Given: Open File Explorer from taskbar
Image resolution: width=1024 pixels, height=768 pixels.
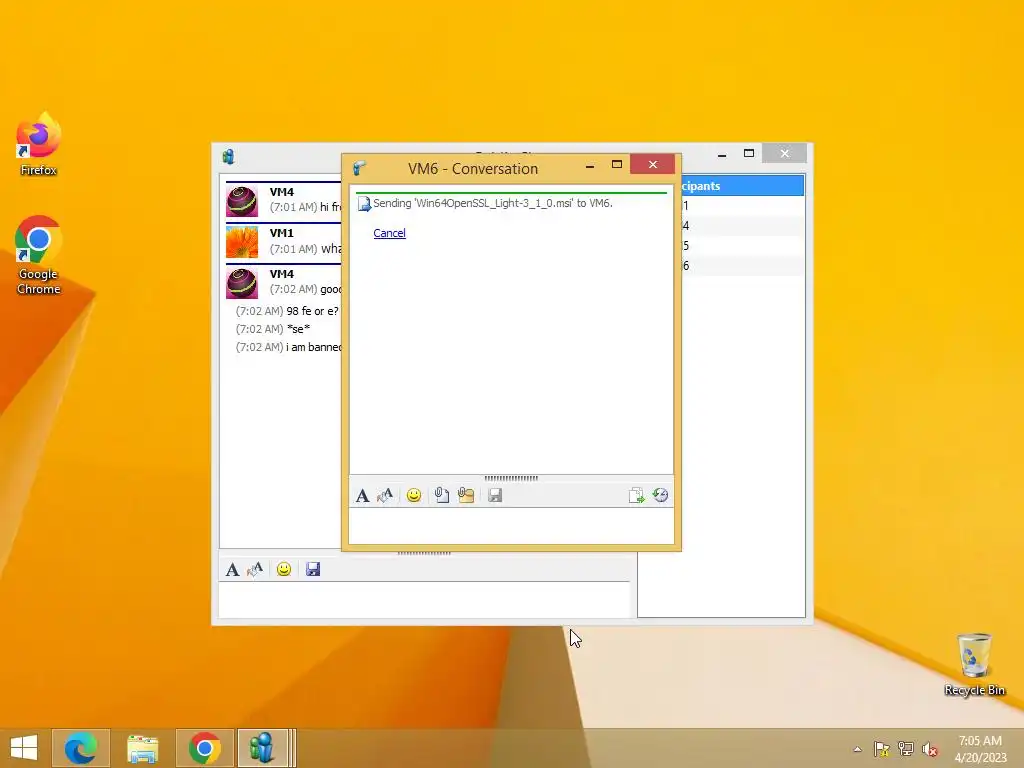Looking at the screenshot, I should tap(142, 748).
